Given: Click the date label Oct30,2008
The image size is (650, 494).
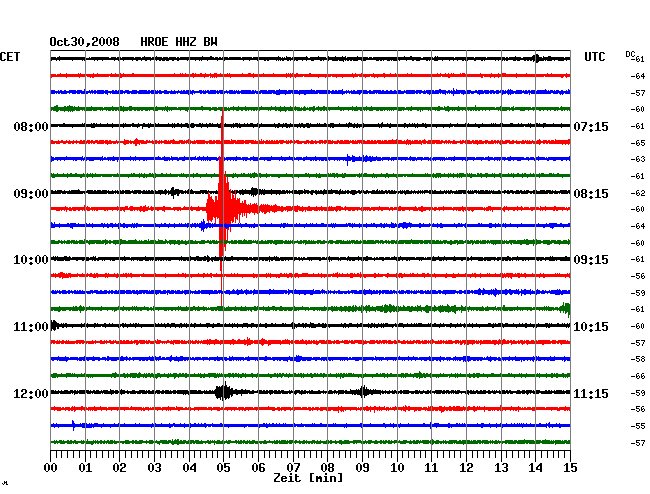Looking at the screenshot, I should pos(84,42).
